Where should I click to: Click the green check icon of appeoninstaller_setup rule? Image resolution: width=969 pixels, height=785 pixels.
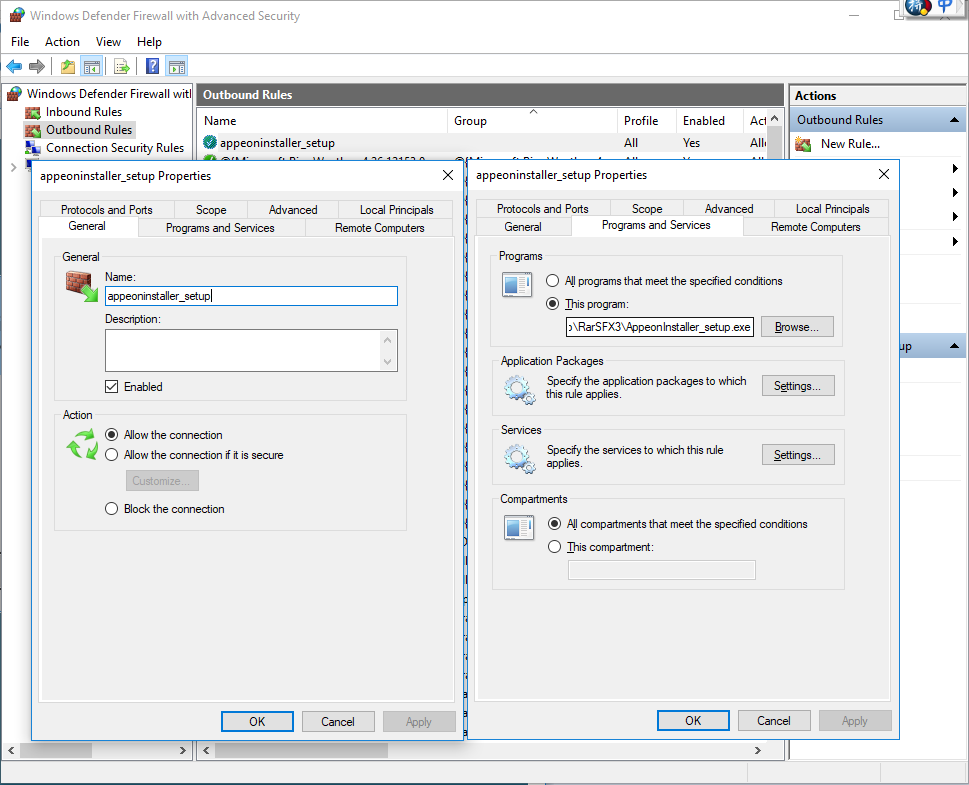pyautogui.click(x=210, y=143)
